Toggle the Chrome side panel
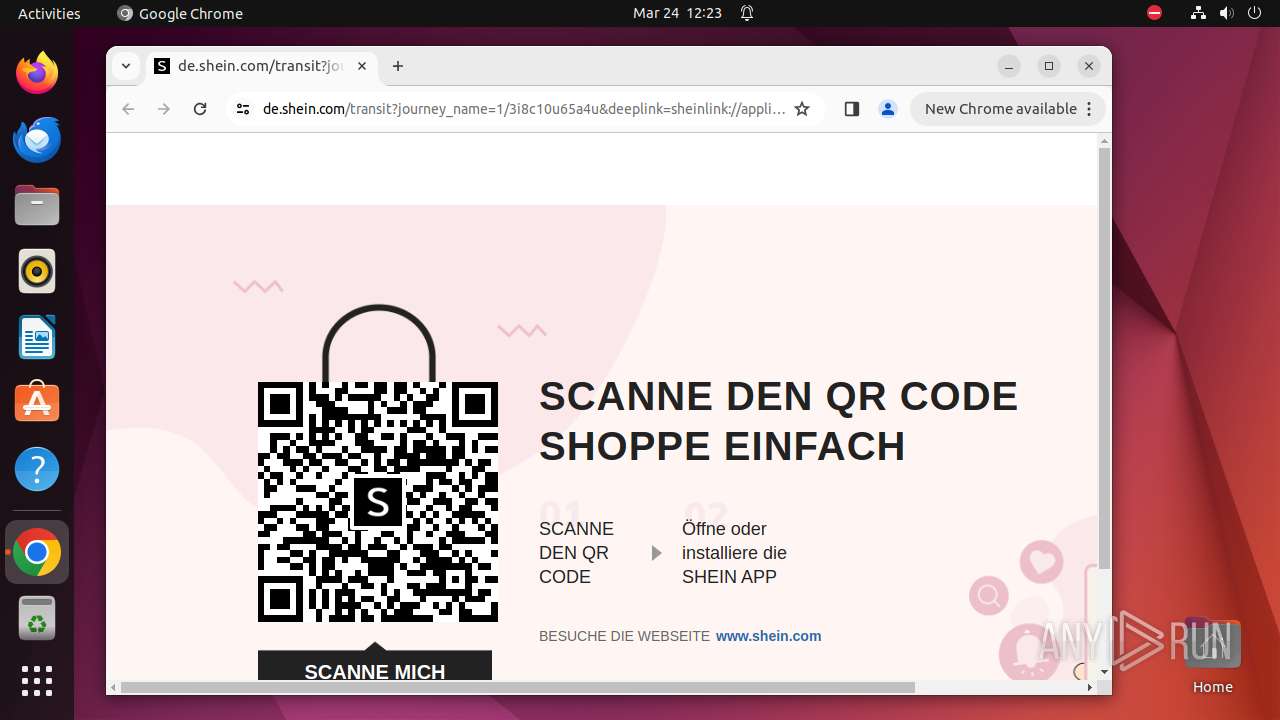Screen dimensions: 1280x720 852,109
